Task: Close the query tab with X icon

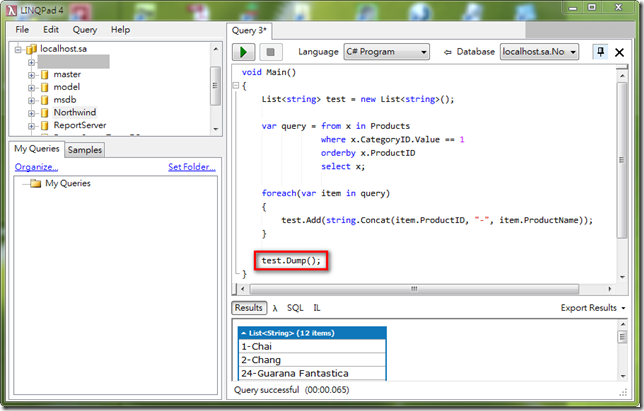Action: coord(620,52)
